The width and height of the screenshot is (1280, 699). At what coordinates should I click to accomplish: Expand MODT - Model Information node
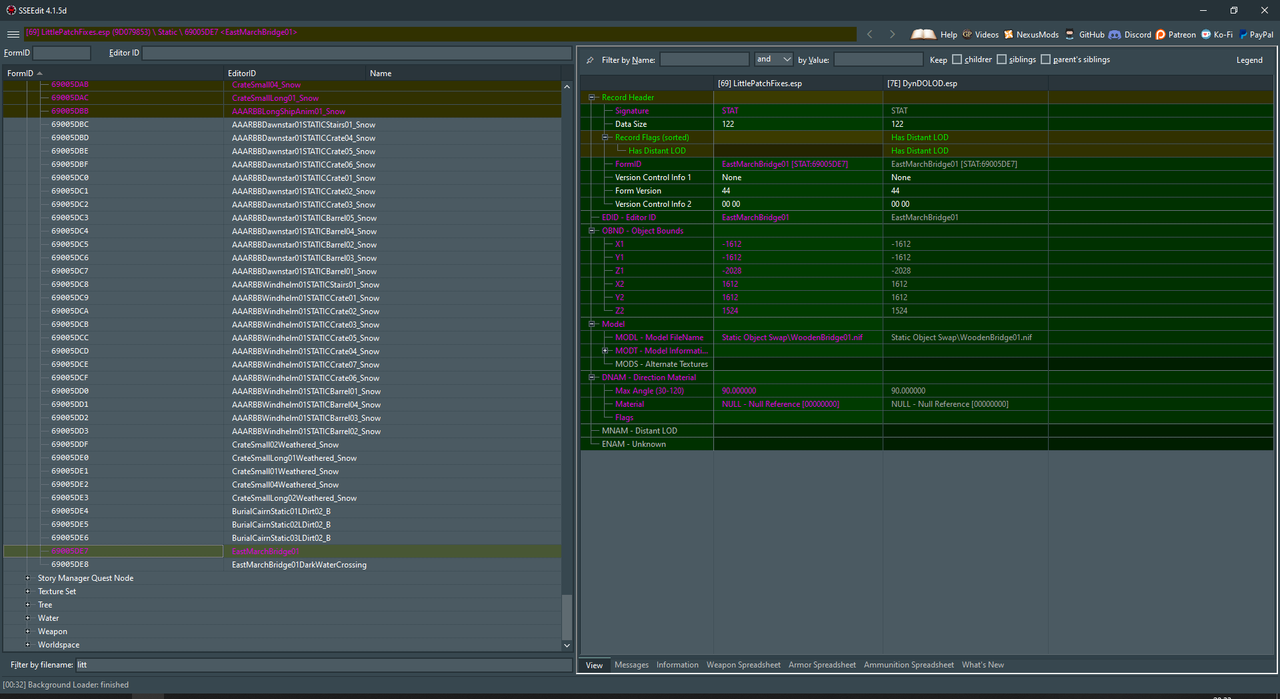click(x=606, y=351)
